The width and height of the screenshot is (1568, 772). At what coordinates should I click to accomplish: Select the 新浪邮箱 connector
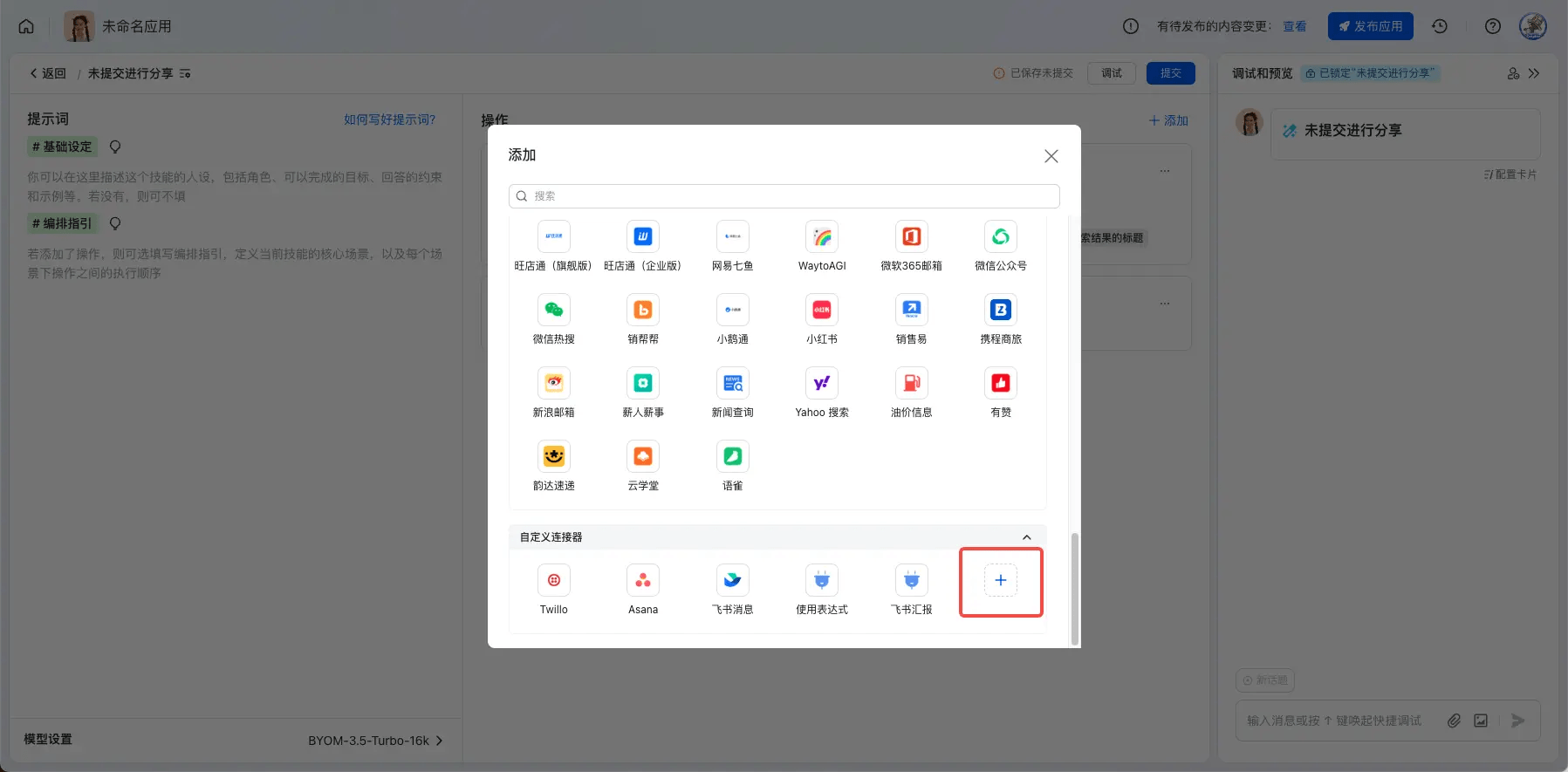(553, 383)
